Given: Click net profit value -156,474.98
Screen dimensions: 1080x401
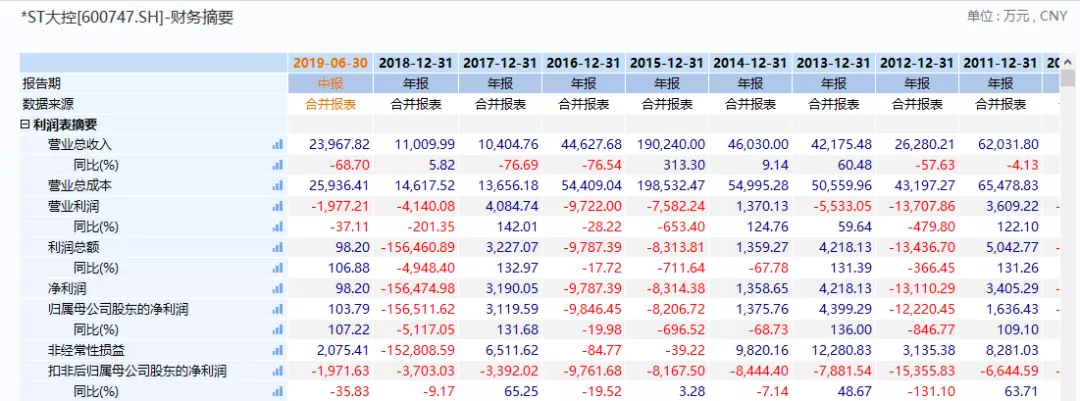Looking at the screenshot, I should tap(420, 289).
